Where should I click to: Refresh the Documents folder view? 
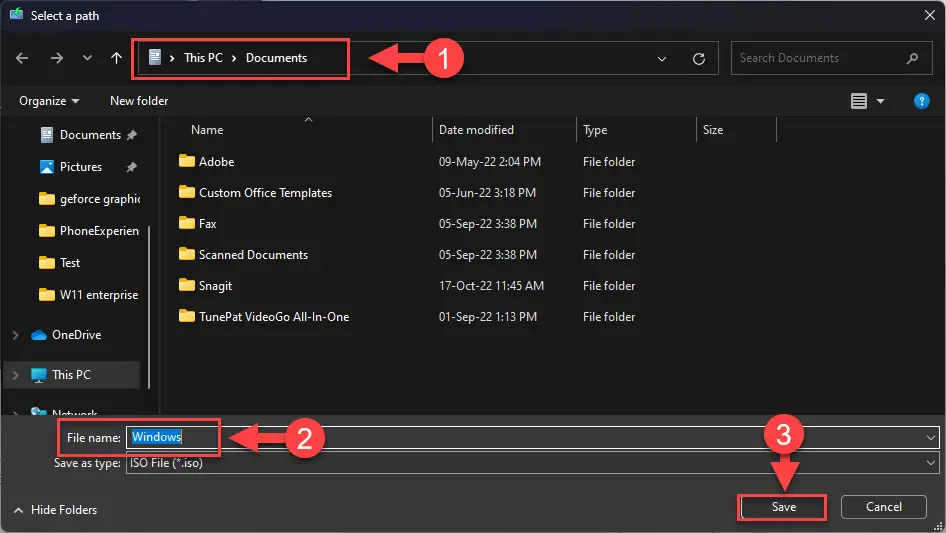[699, 59]
